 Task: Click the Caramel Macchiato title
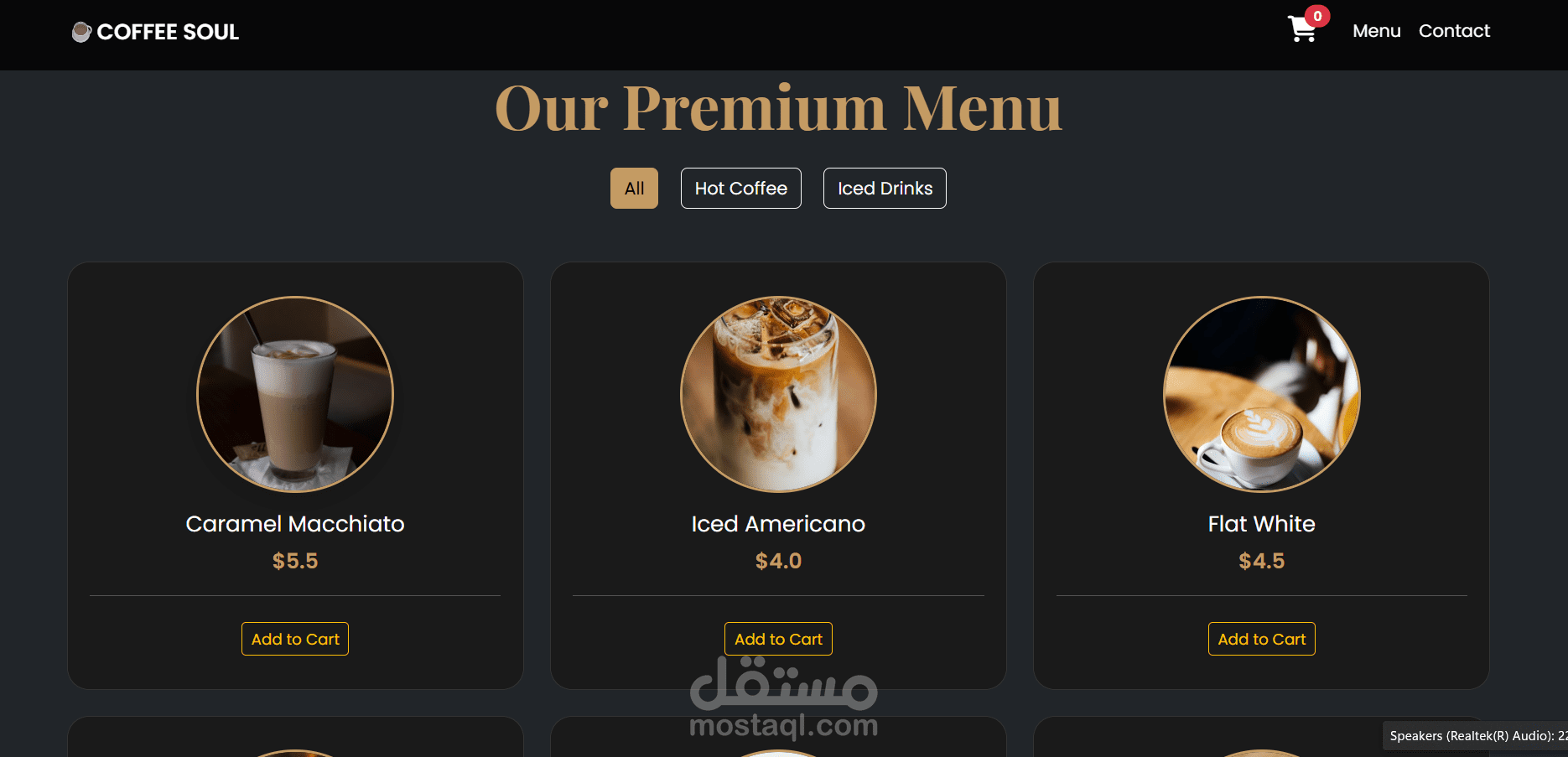pyautogui.click(x=295, y=524)
